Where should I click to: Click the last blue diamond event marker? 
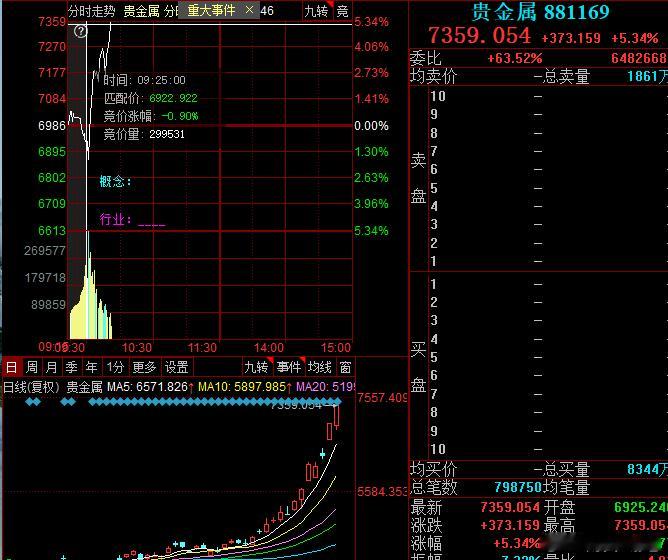pos(338,401)
